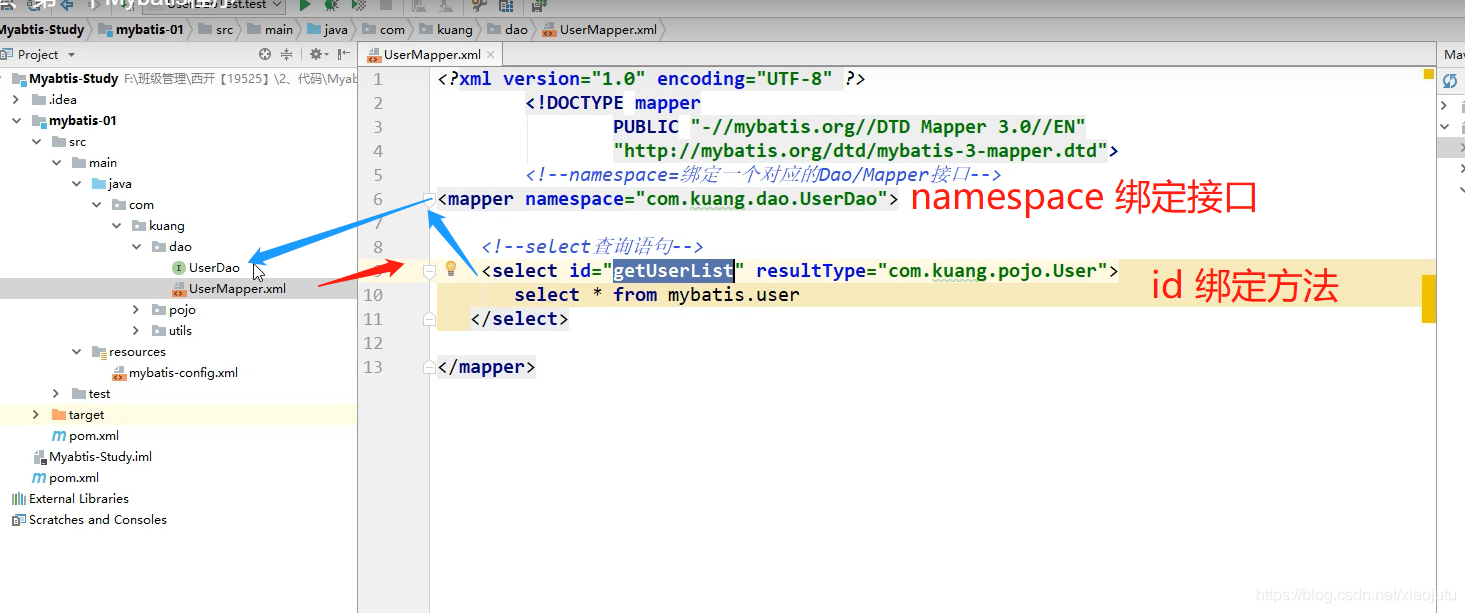Click the Myabtis-Study breadcrumb

pos(42,29)
